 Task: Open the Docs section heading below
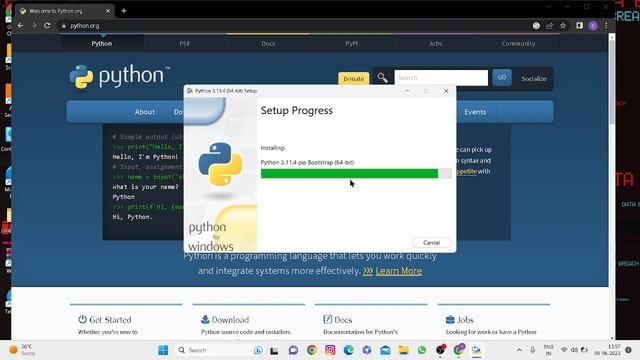click(338, 320)
